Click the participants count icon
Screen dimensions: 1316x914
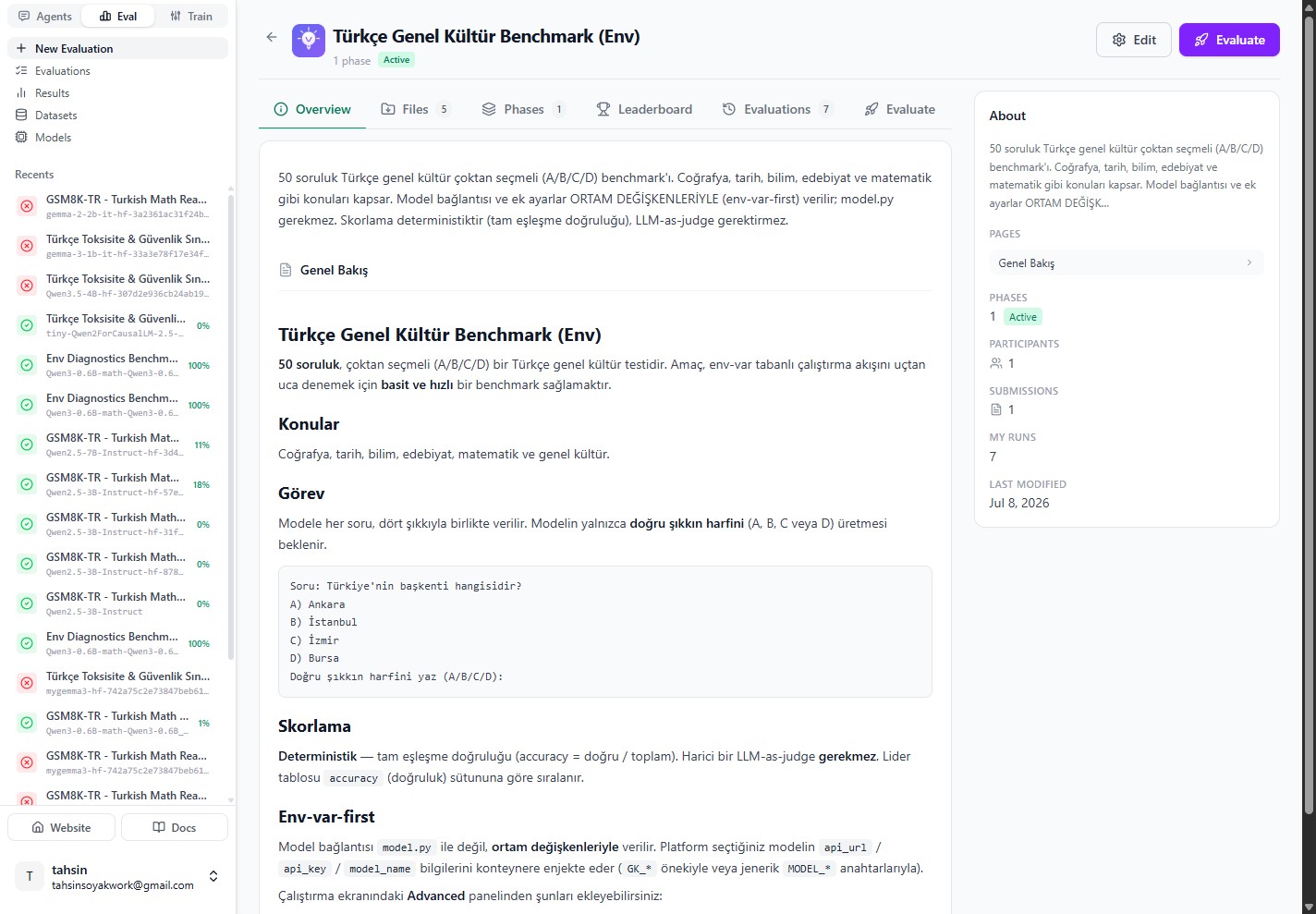pos(995,363)
